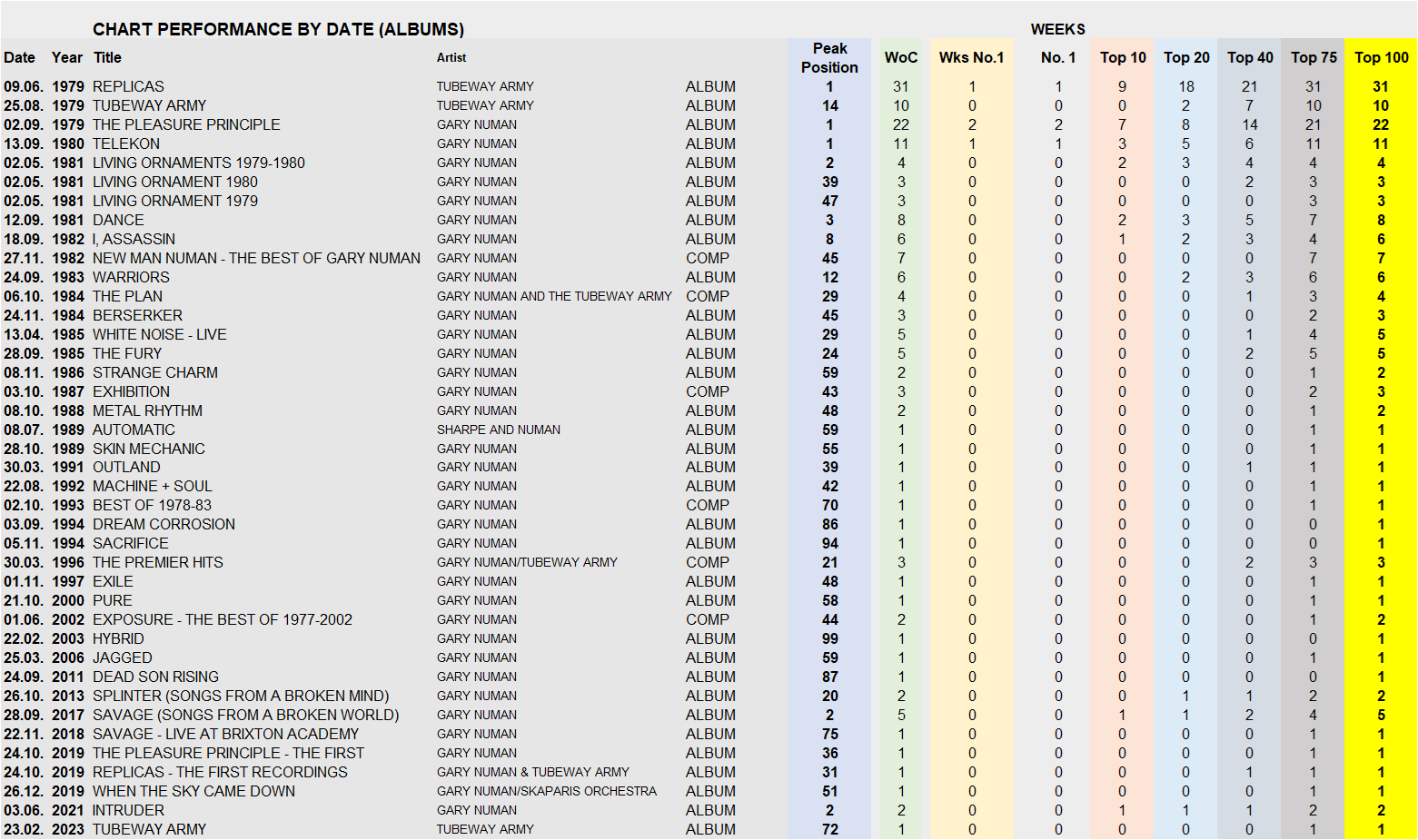The image size is (1418, 840).
Task: Click the Peak Position column header
Action: click(x=828, y=57)
